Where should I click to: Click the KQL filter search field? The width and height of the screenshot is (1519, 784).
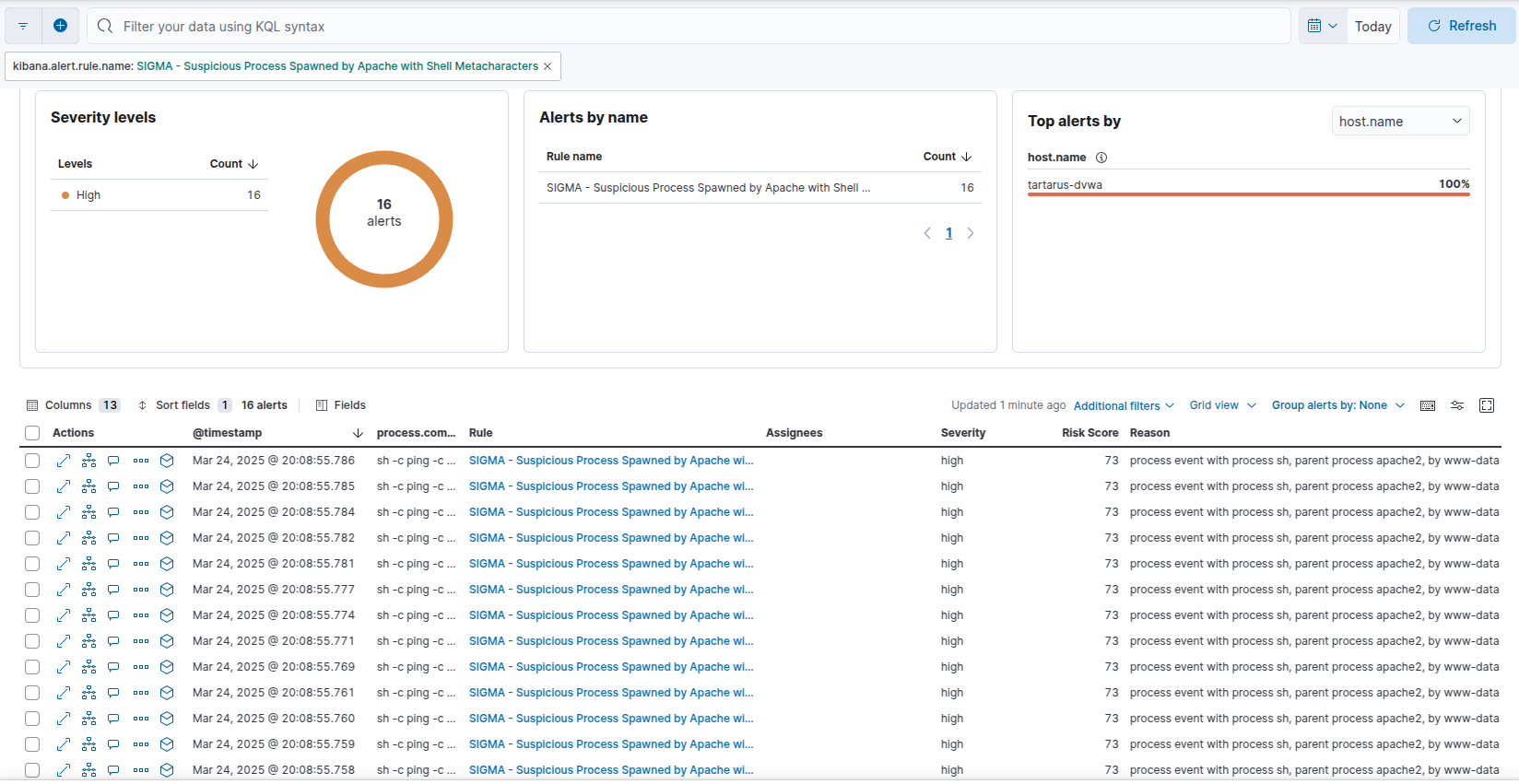[701, 27]
